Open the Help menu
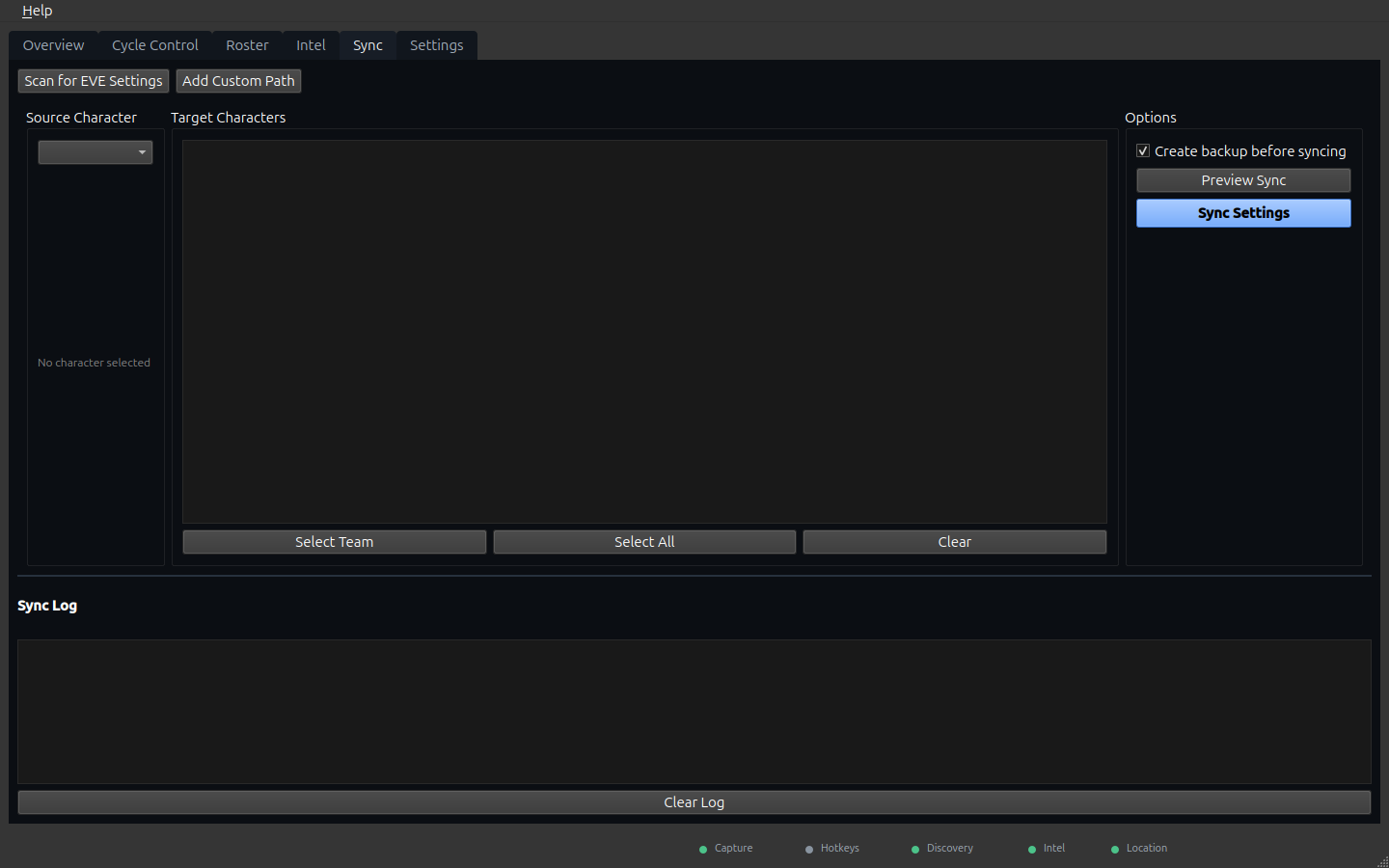 [37, 11]
